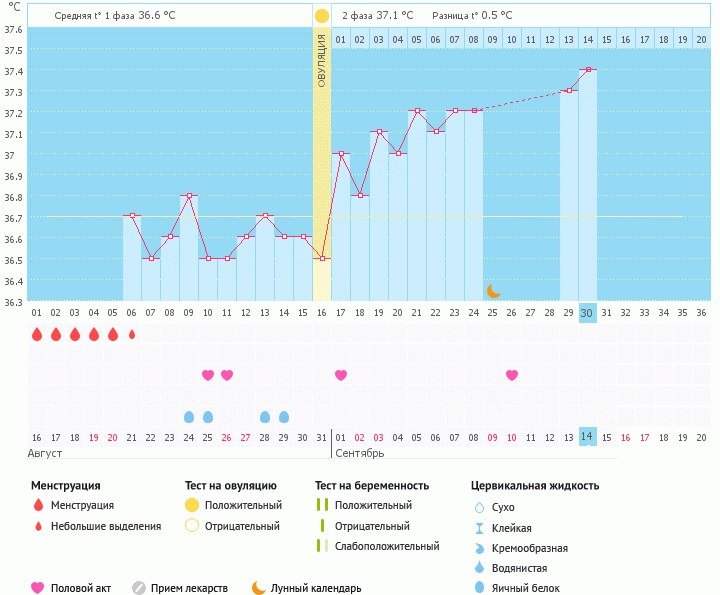
Task: Click the heart icon on cycle day 26
Action: 512,375
